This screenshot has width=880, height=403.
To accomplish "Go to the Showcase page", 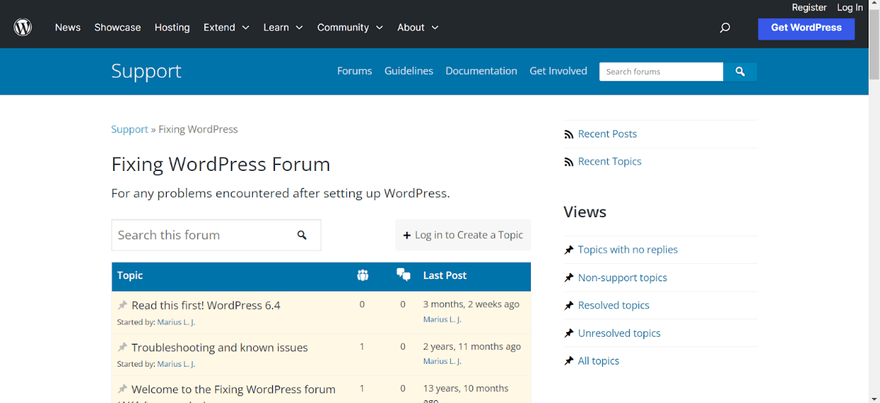I will [117, 28].
